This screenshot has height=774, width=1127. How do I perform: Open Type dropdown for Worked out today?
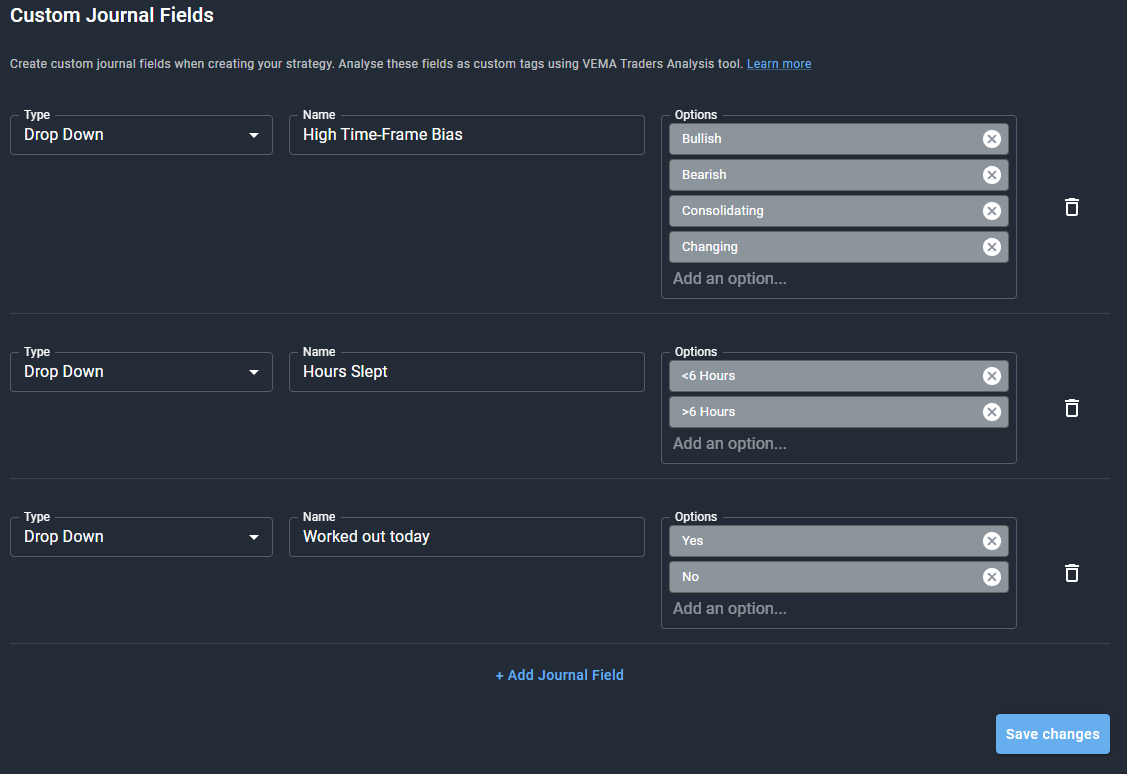(142, 537)
